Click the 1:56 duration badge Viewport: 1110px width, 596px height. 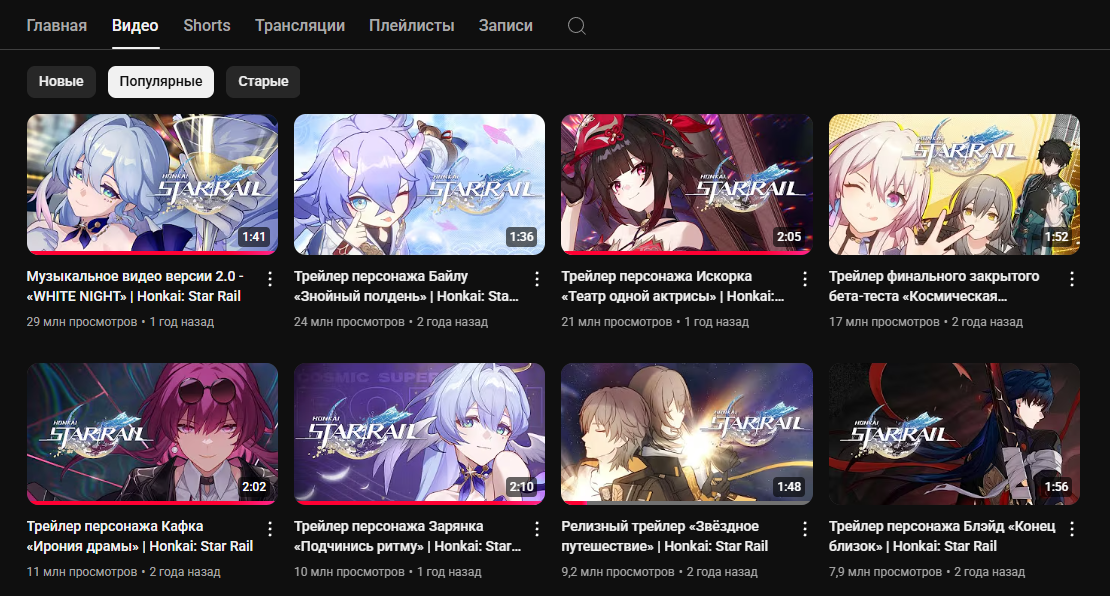1056,486
